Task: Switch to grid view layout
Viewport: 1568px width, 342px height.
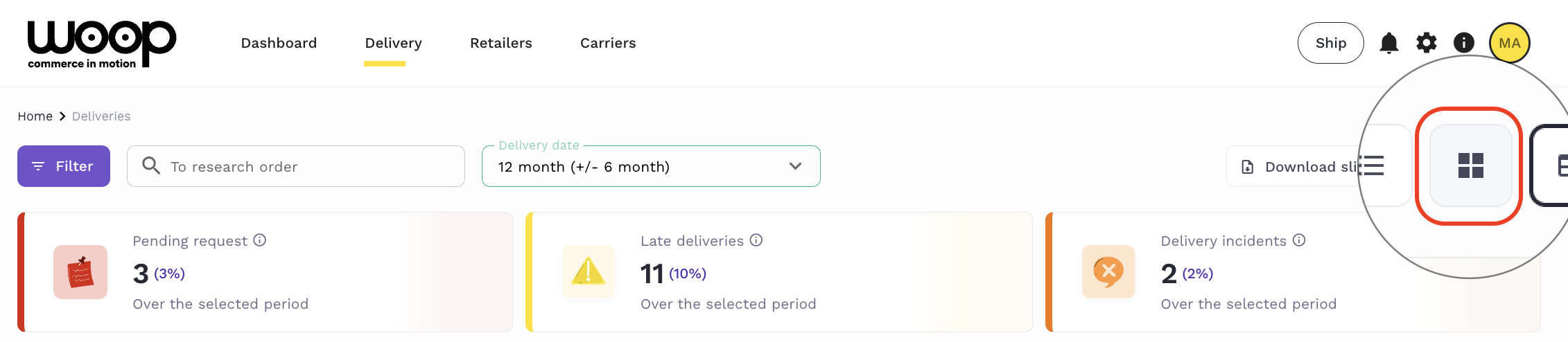Action: click(x=1470, y=166)
